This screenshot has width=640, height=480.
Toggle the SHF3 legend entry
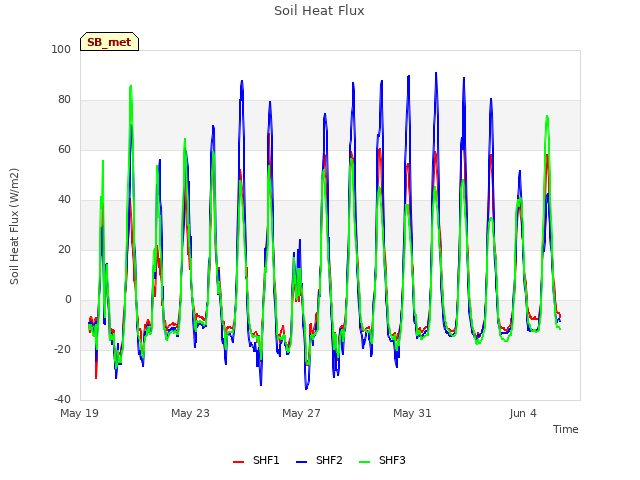382,461
